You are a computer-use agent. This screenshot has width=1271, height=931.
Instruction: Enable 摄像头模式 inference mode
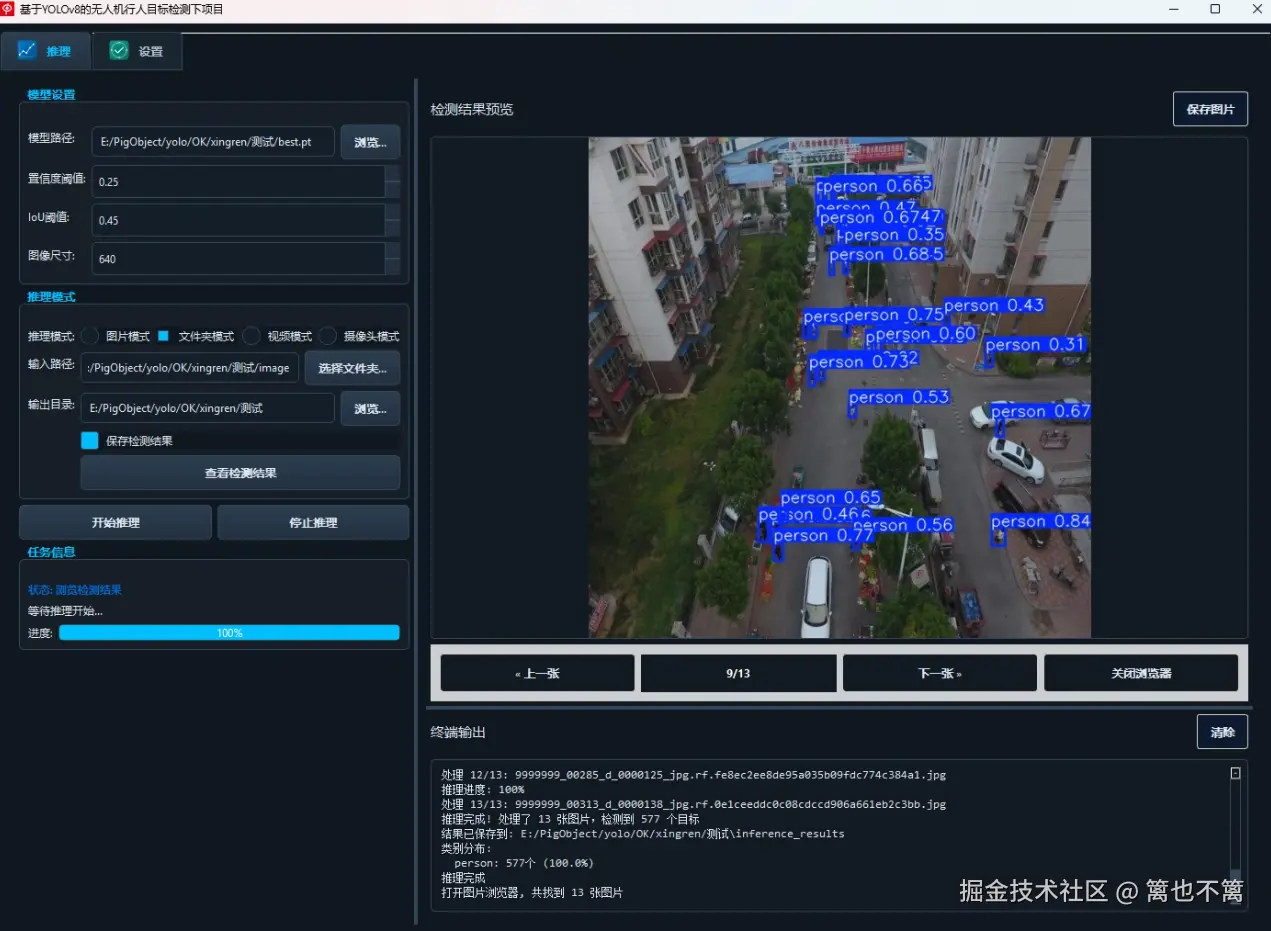point(325,336)
